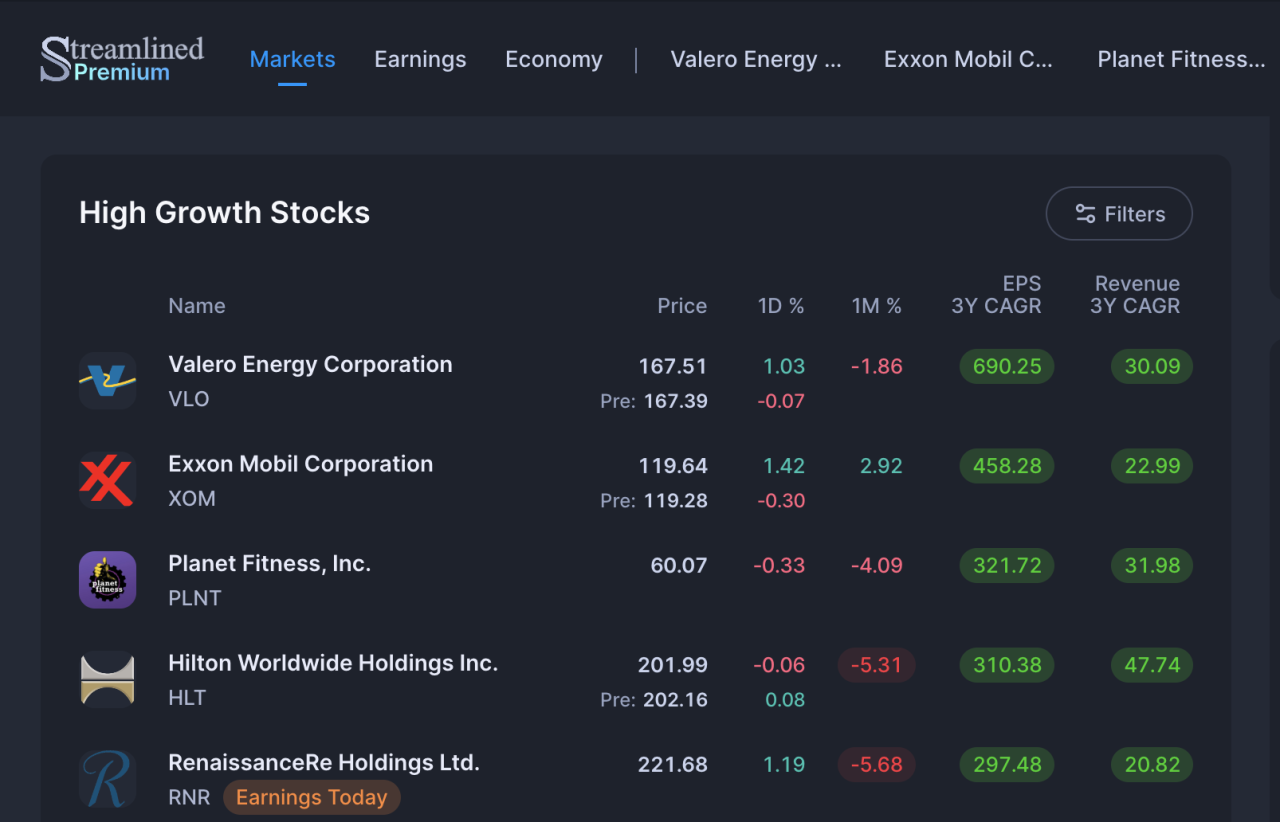Screen dimensions: 1280x822
Task: Click the 310.38 EPS CAGR value
Action: point(1007,665)
